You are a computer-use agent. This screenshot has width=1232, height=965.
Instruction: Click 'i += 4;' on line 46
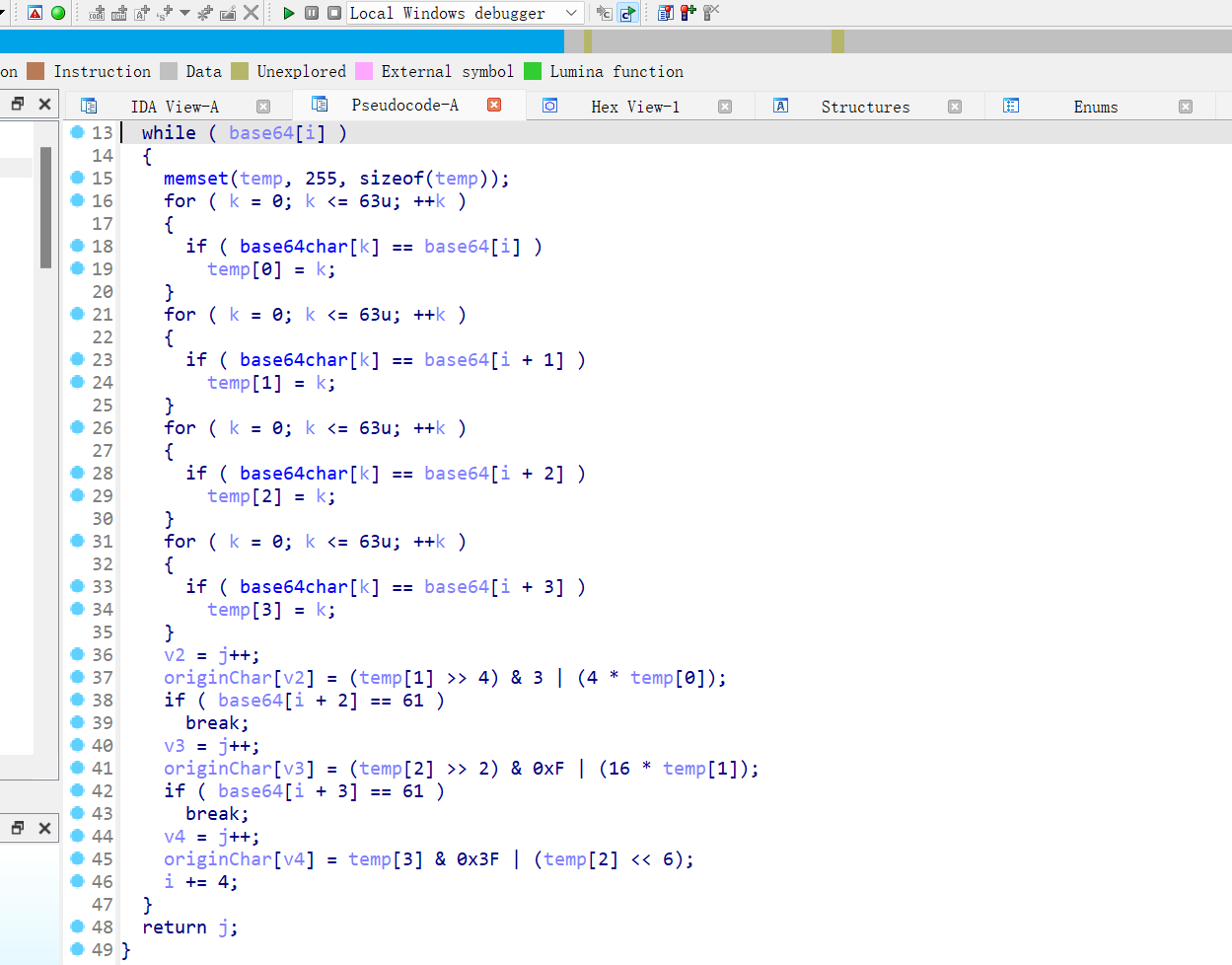coord(201,882)
